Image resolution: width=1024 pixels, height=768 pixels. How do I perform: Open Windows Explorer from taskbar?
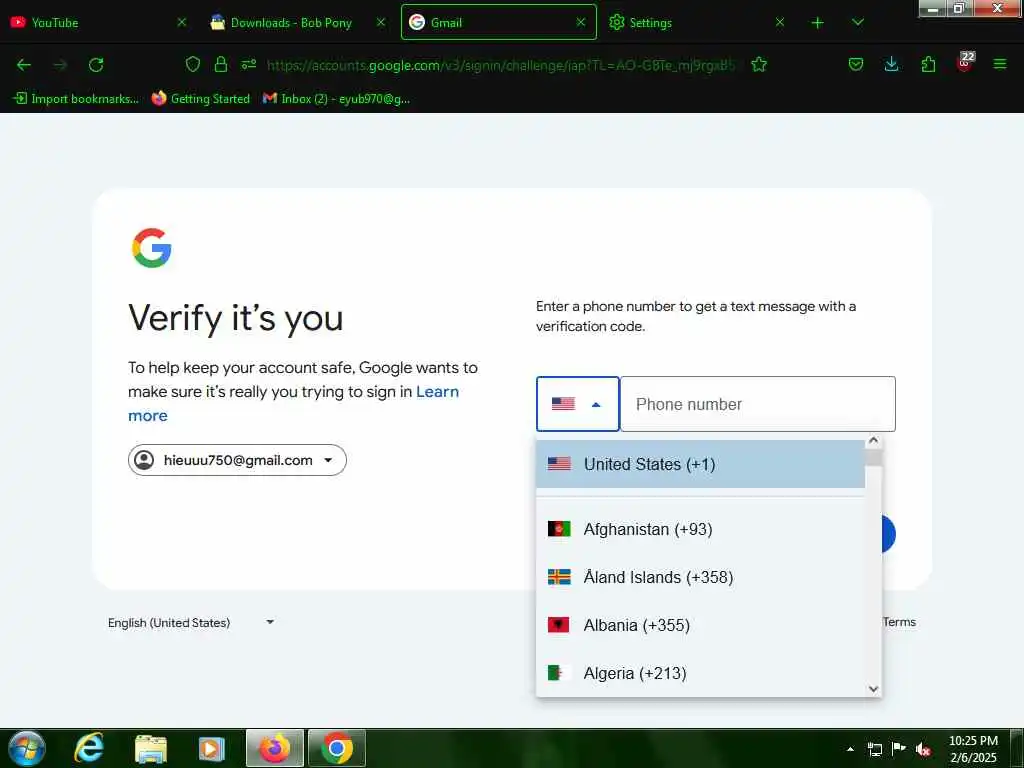[x=150, y=748]
